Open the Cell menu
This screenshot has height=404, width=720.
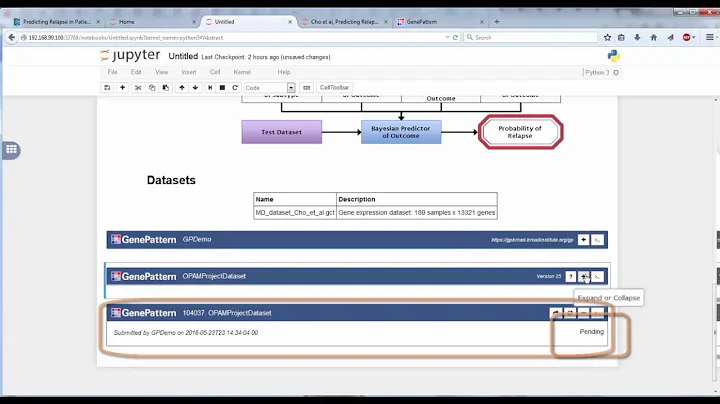215,72
